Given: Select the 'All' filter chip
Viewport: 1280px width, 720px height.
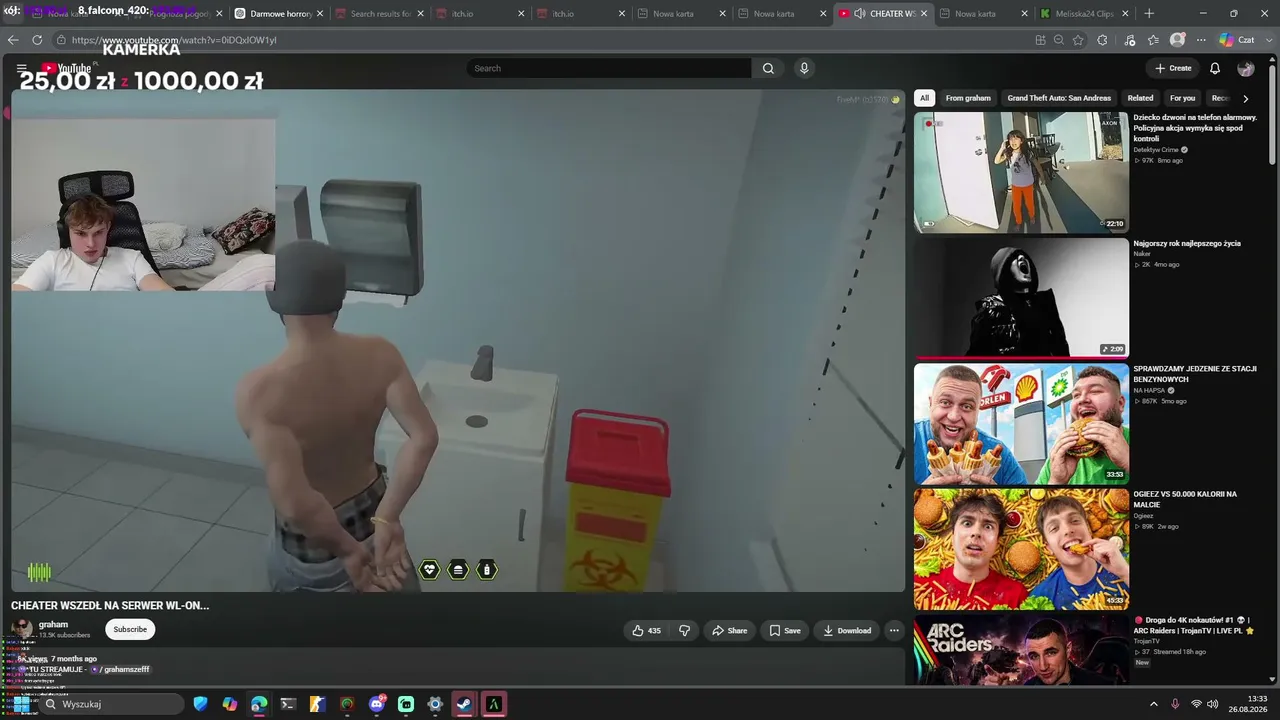Looking at the screenshot, I should tap(924, 98).
